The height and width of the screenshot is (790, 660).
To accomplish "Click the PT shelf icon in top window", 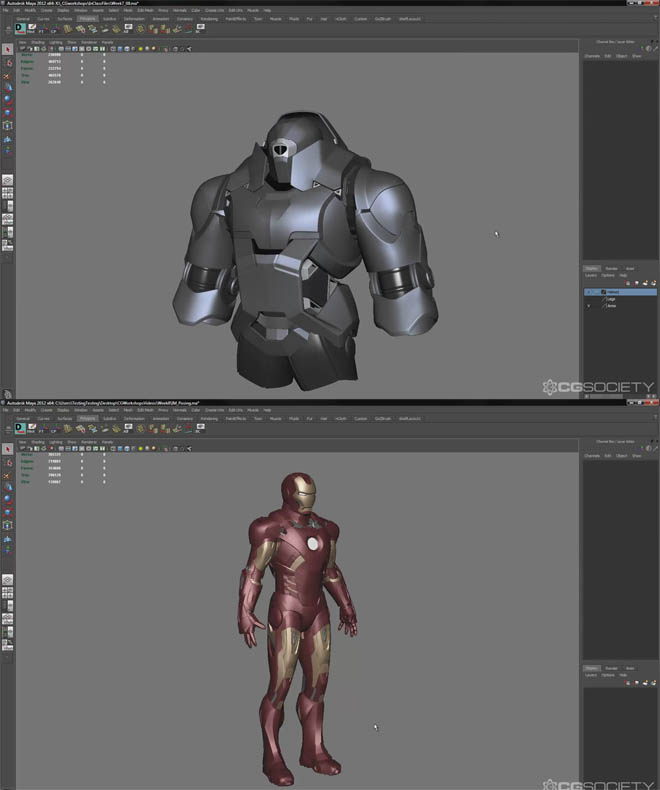I will point(43,29).
